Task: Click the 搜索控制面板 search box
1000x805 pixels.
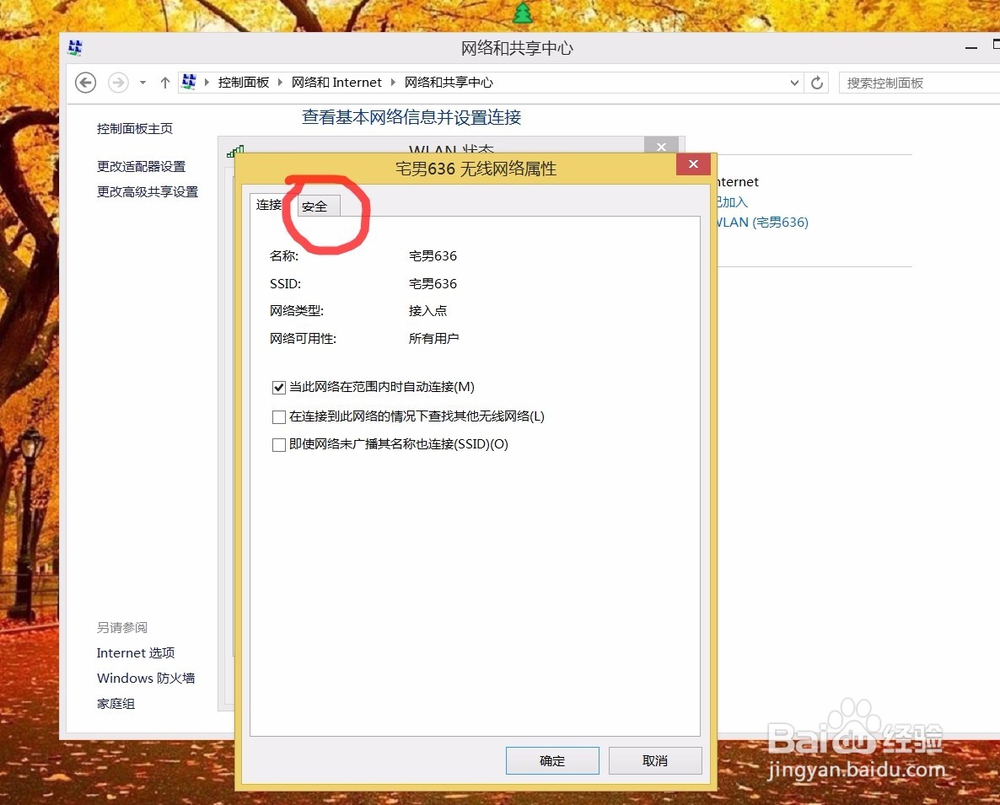Action: click(x=918, y=83)
